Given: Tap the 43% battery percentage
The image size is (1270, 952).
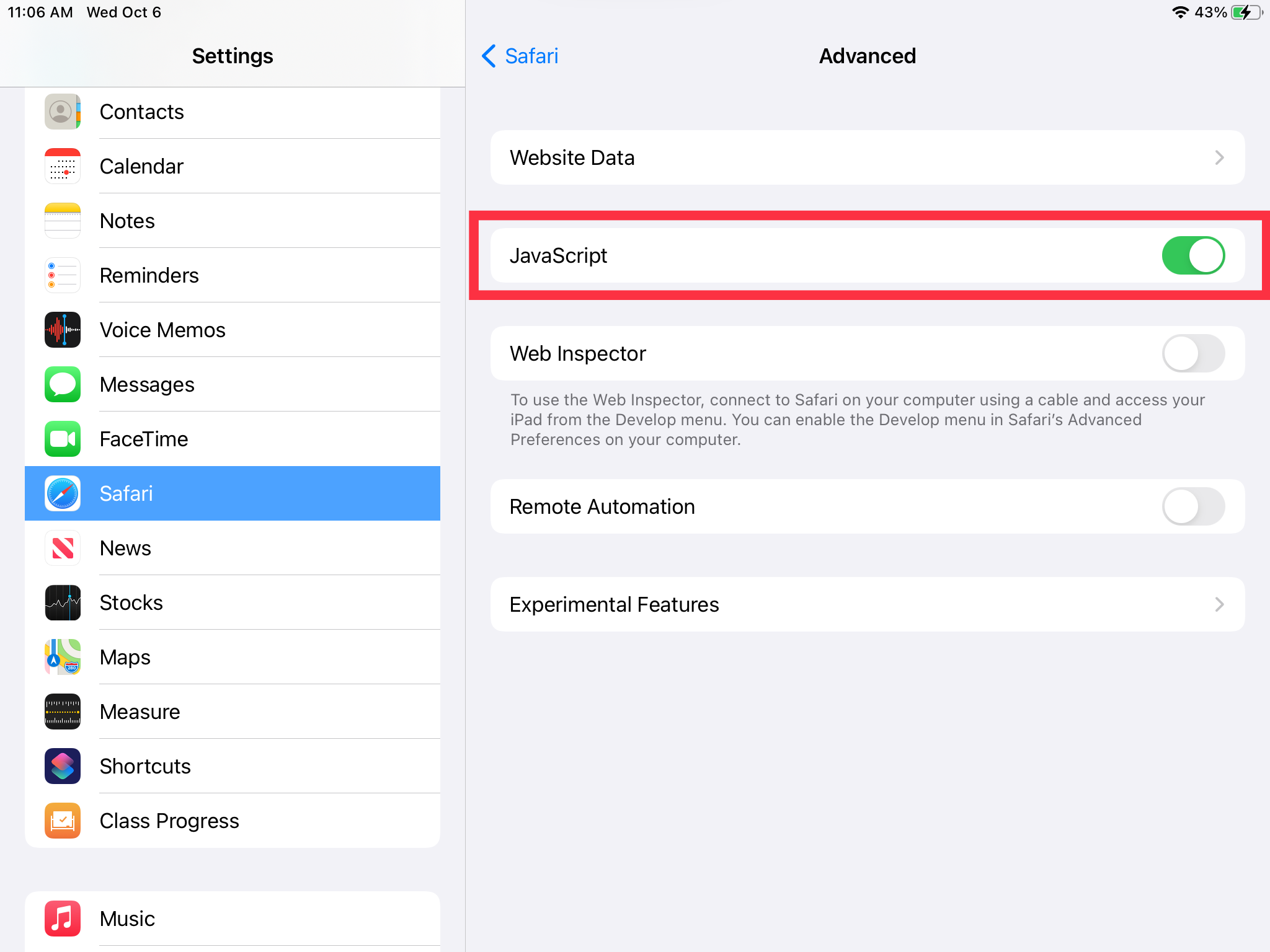Looking at the screenshot, I should [1210, 12].
